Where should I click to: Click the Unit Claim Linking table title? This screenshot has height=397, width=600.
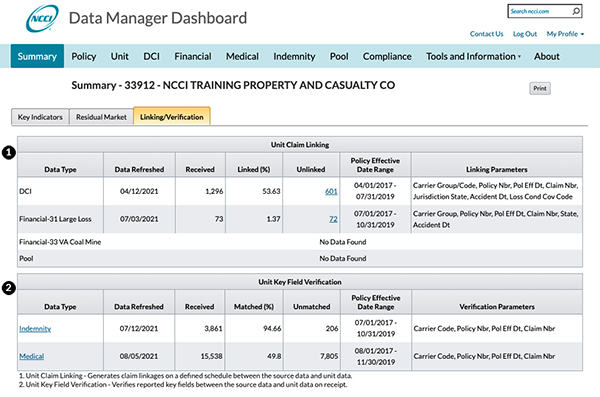[x=300, y=145]
